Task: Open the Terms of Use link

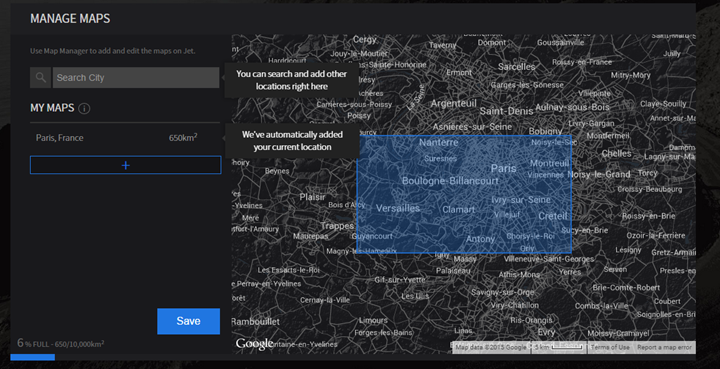Action: pyautogui.click(x=610, y=347)
